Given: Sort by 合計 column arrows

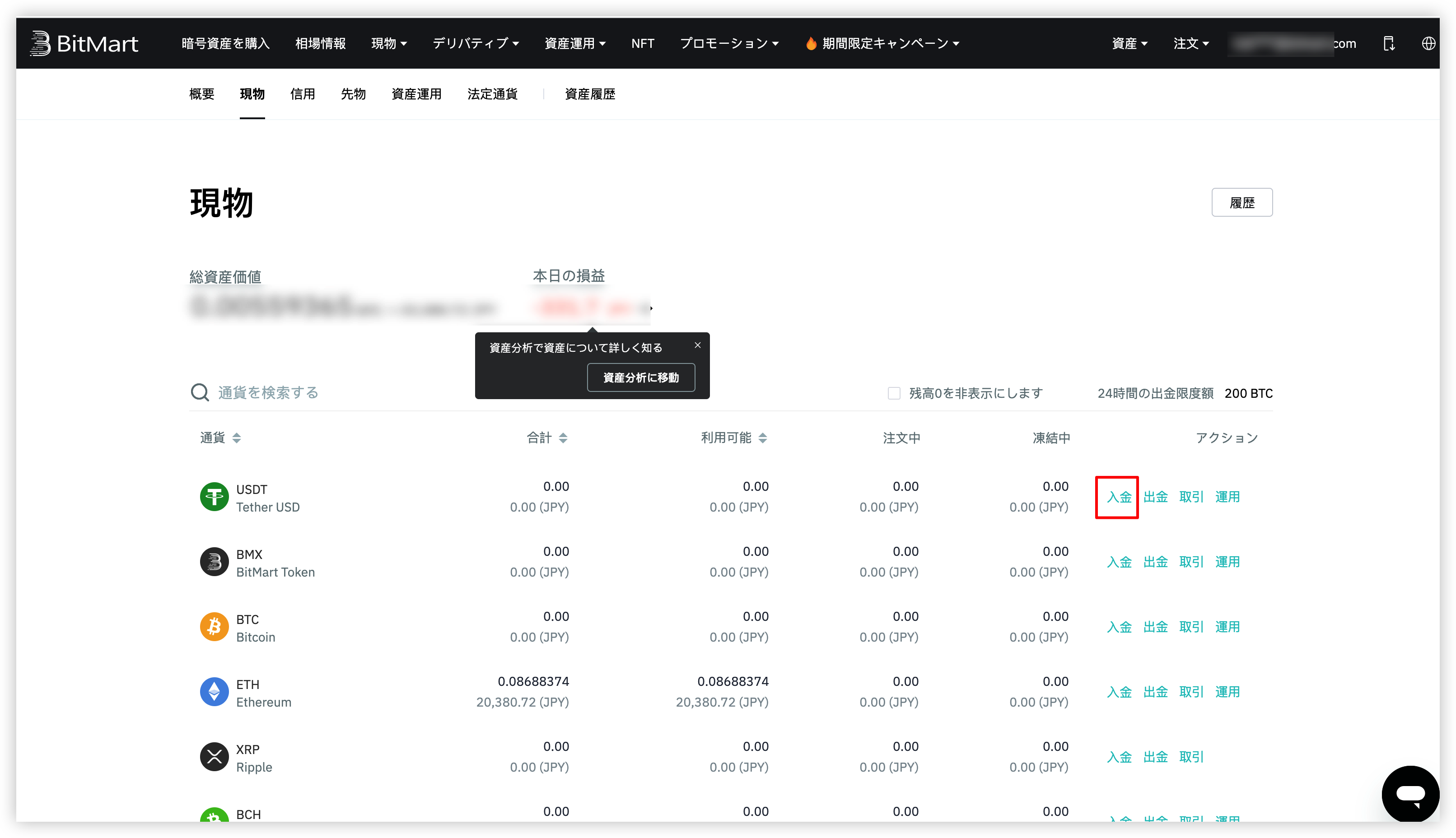Looking at the screenshot, I should tap(563, 438).
